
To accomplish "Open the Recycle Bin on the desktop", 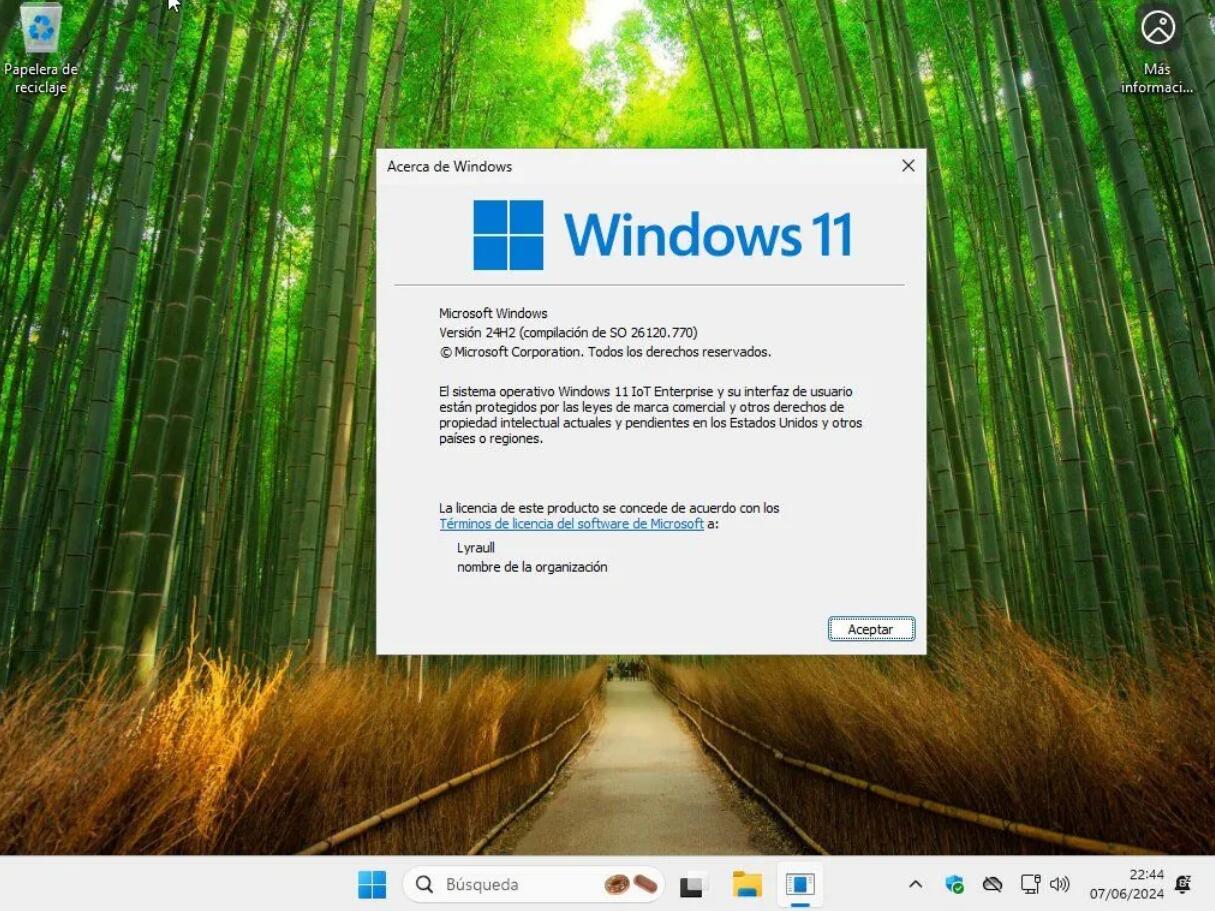I will coord(40,30).
